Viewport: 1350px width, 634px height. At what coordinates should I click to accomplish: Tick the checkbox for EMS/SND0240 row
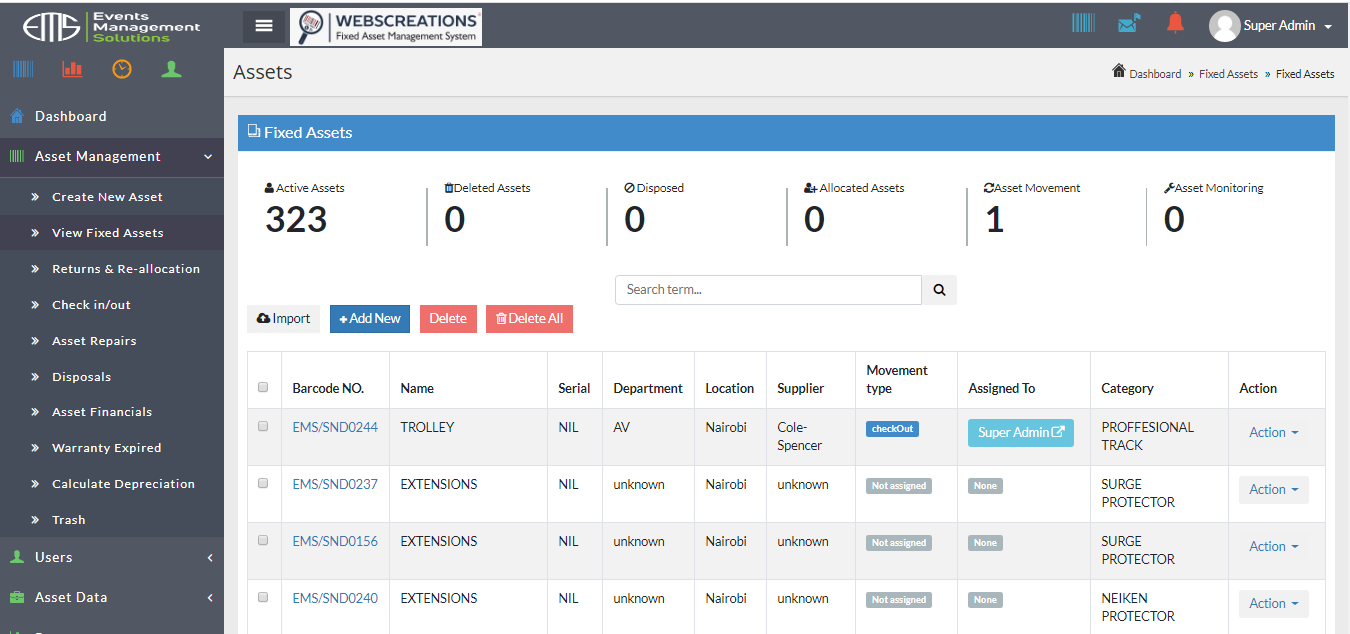(x=263, y=597)
